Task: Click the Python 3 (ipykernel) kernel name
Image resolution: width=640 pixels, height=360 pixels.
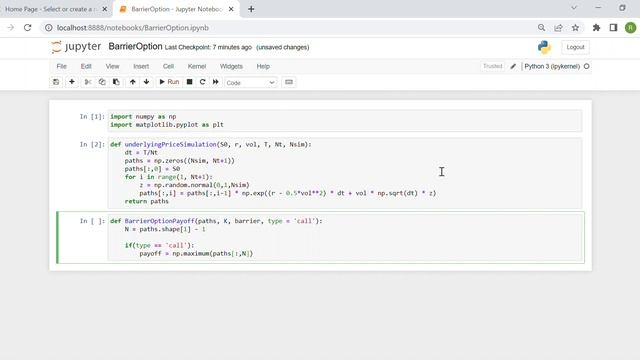Action: 552,66
